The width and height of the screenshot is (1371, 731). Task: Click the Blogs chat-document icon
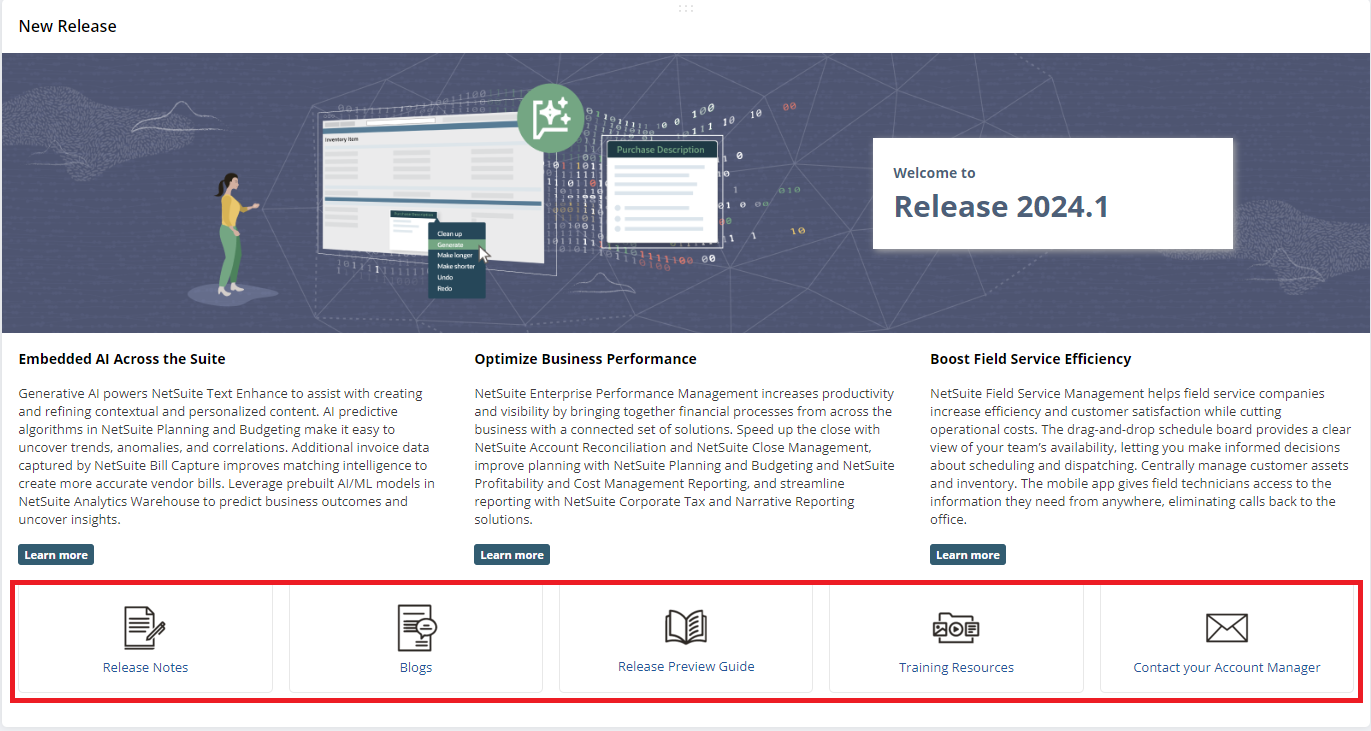click(416, 628)
